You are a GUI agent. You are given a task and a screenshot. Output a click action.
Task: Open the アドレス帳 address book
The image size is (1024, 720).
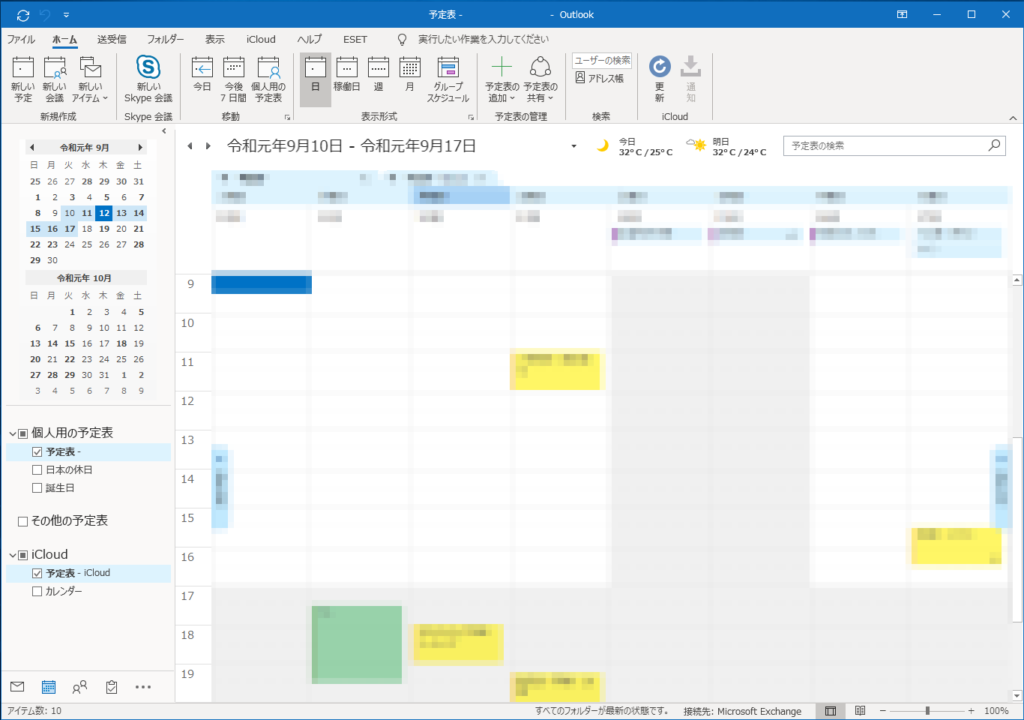600,78
